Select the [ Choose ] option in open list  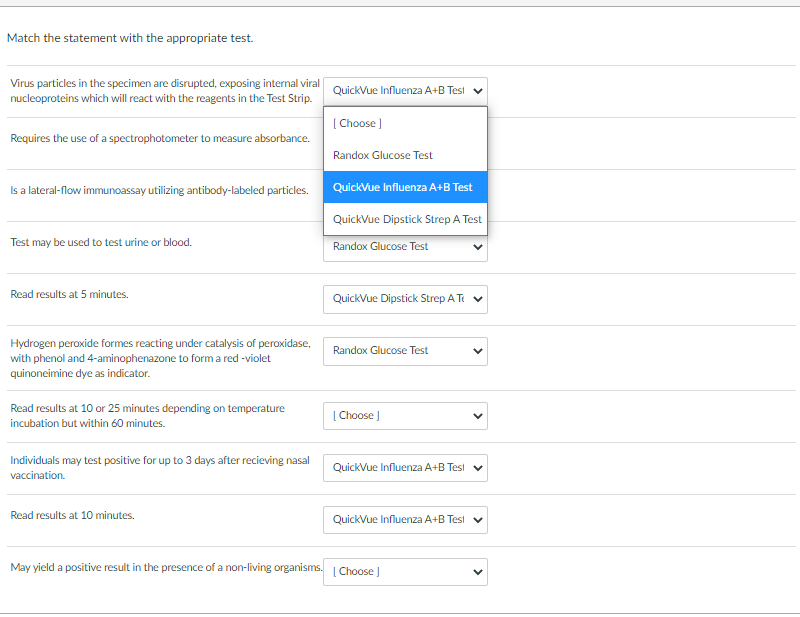pos(405,123)
